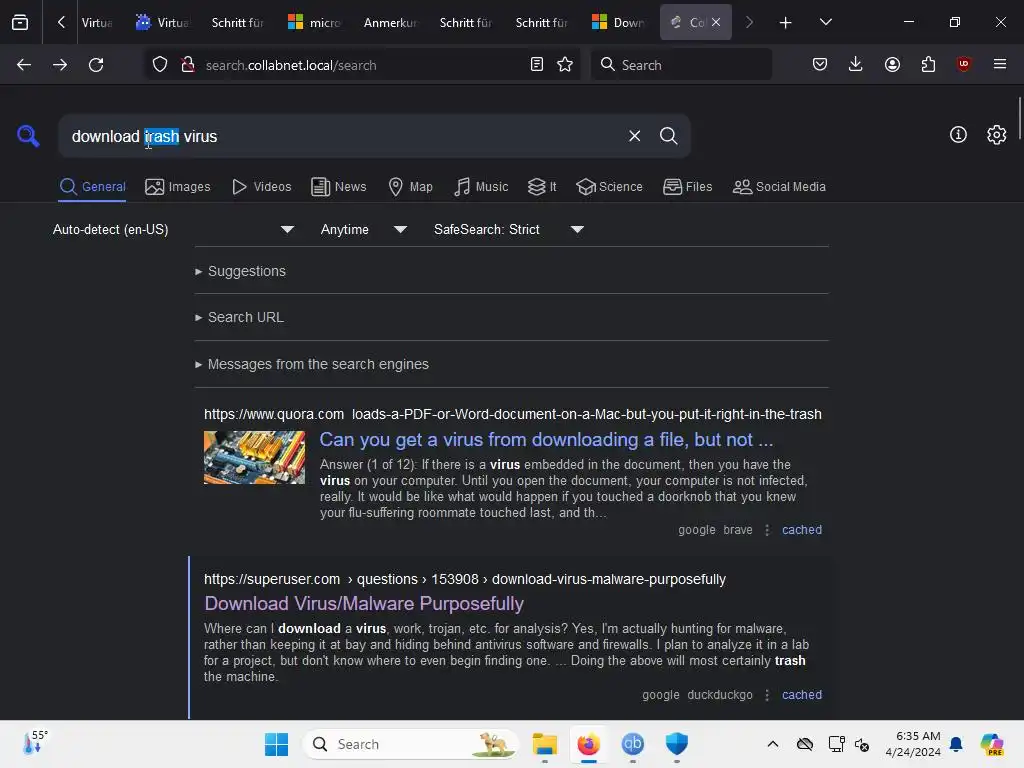The width and height of the screenshot is (1024, 768).
Task: Open the Auto-detect language dropdown
Action: coord(173,229)
